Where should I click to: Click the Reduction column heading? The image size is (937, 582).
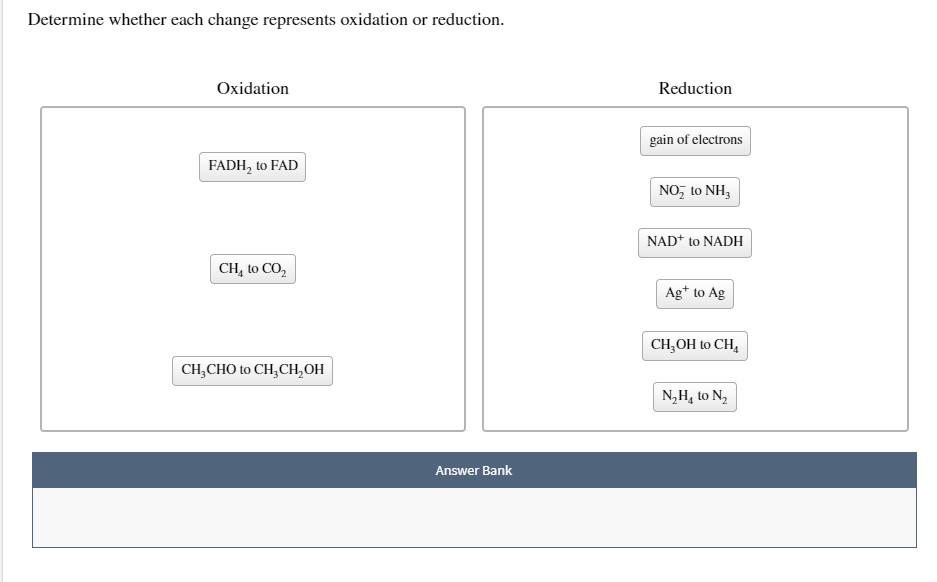[694, 88]
